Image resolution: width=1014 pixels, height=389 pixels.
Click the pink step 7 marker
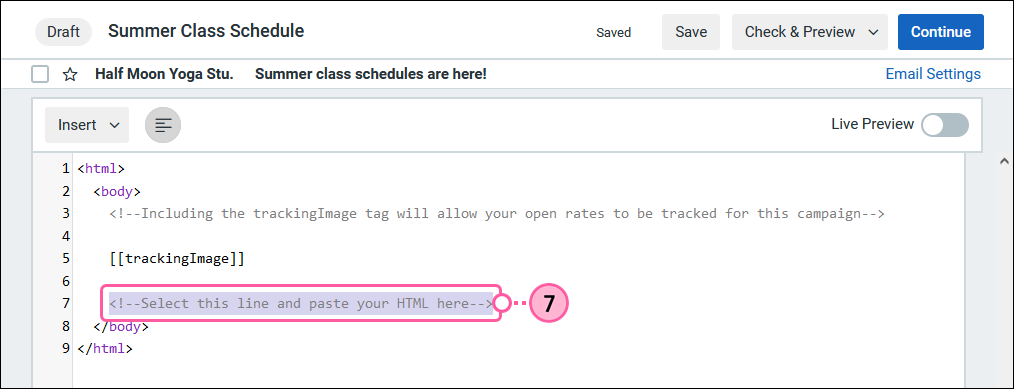548,303
